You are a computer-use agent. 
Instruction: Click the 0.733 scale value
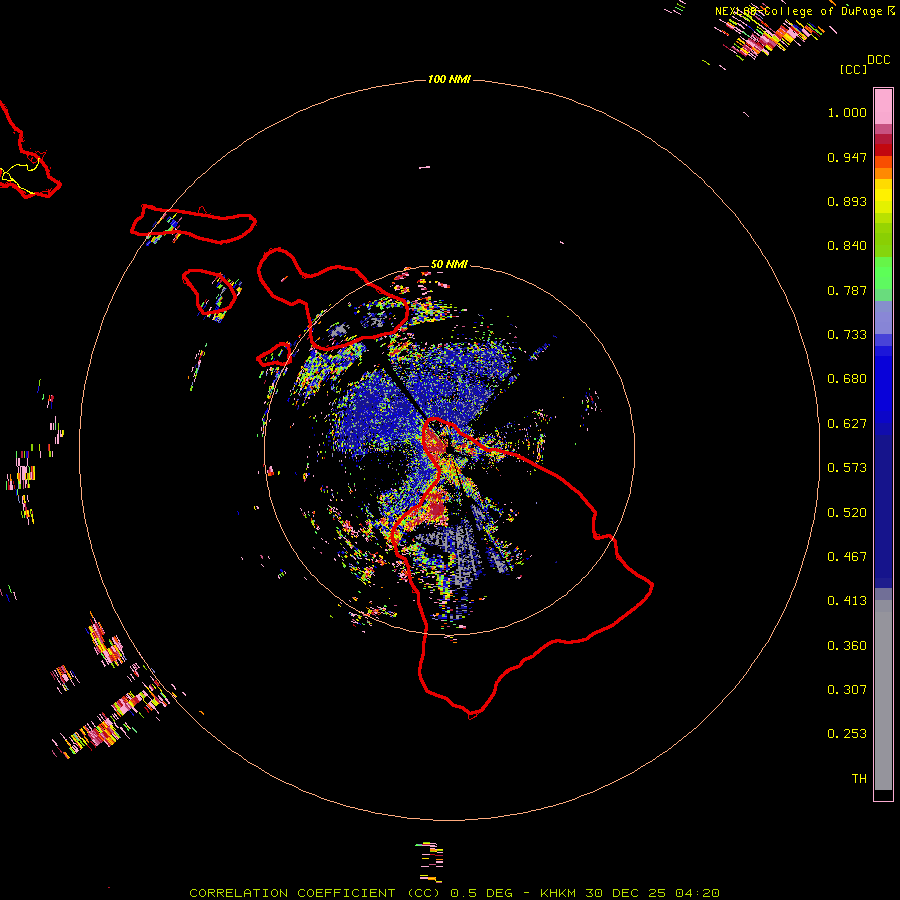(847, 335)
